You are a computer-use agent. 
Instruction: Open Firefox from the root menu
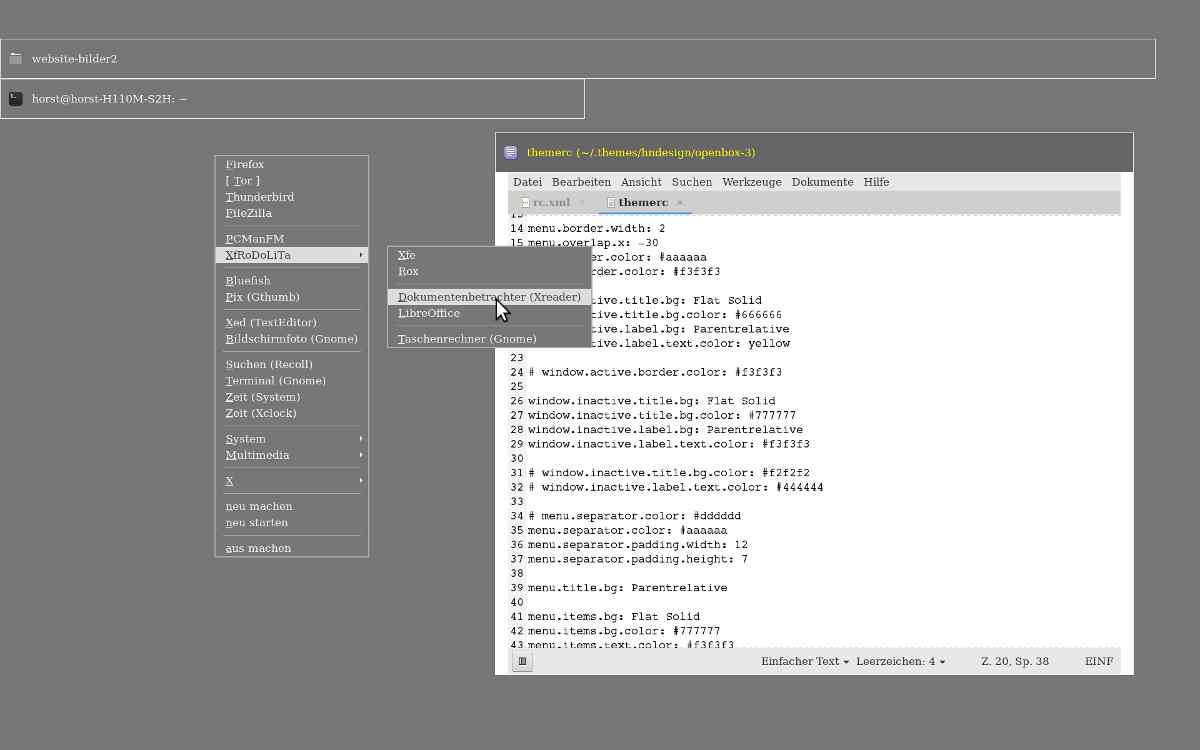[x=245, y=165]
